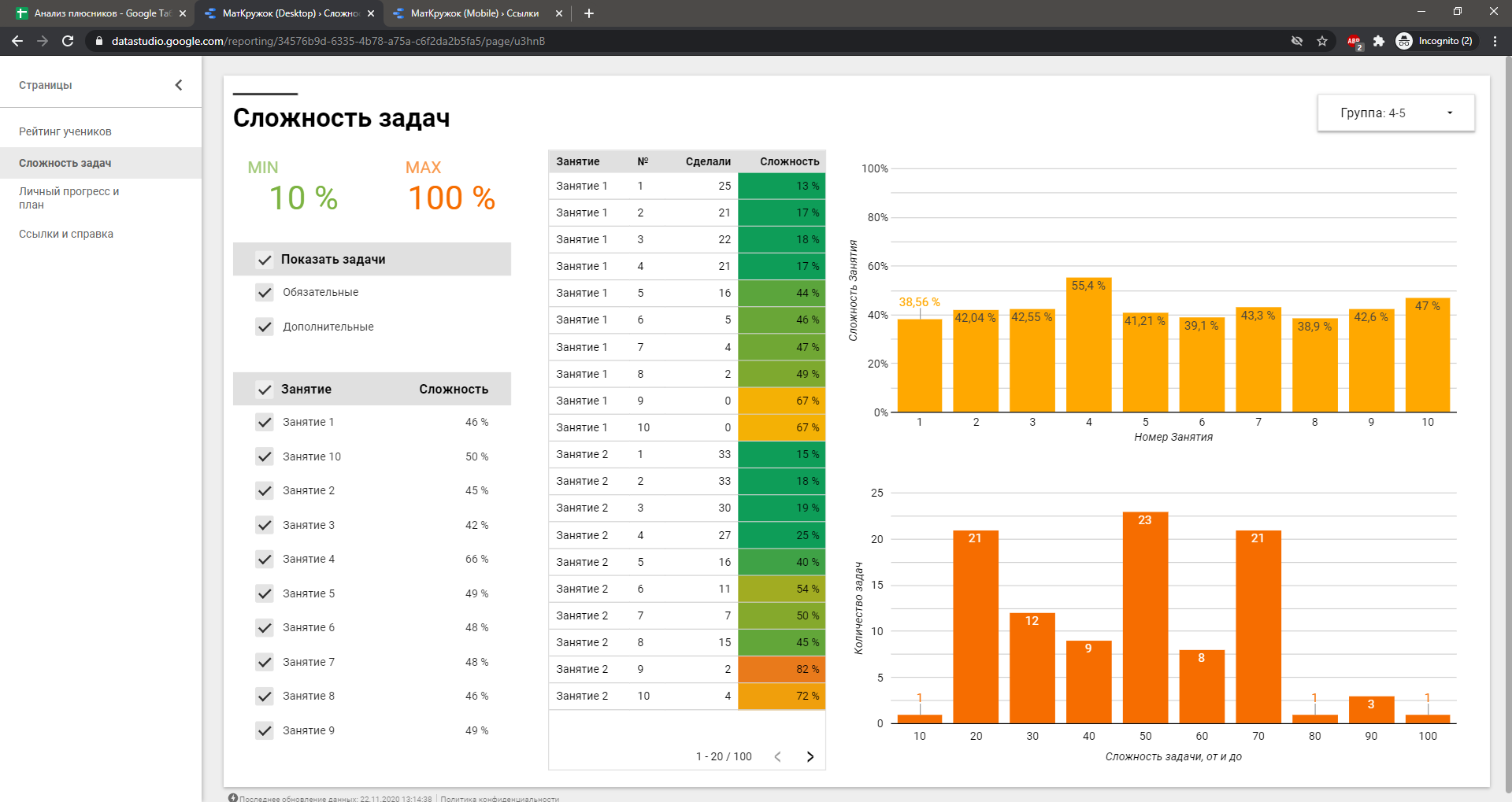Open Ссылки и справка page
This screenshot has height=802, width=1512.
coord(66,234)
